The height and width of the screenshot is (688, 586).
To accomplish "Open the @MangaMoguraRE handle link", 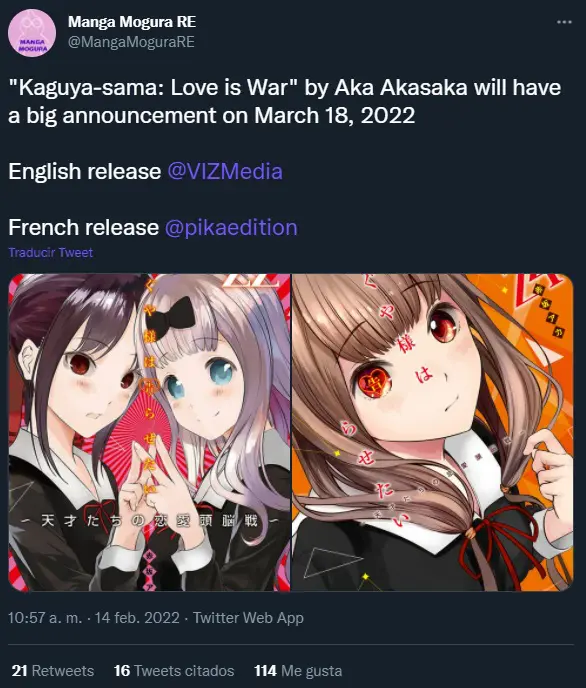I will 131,42.
